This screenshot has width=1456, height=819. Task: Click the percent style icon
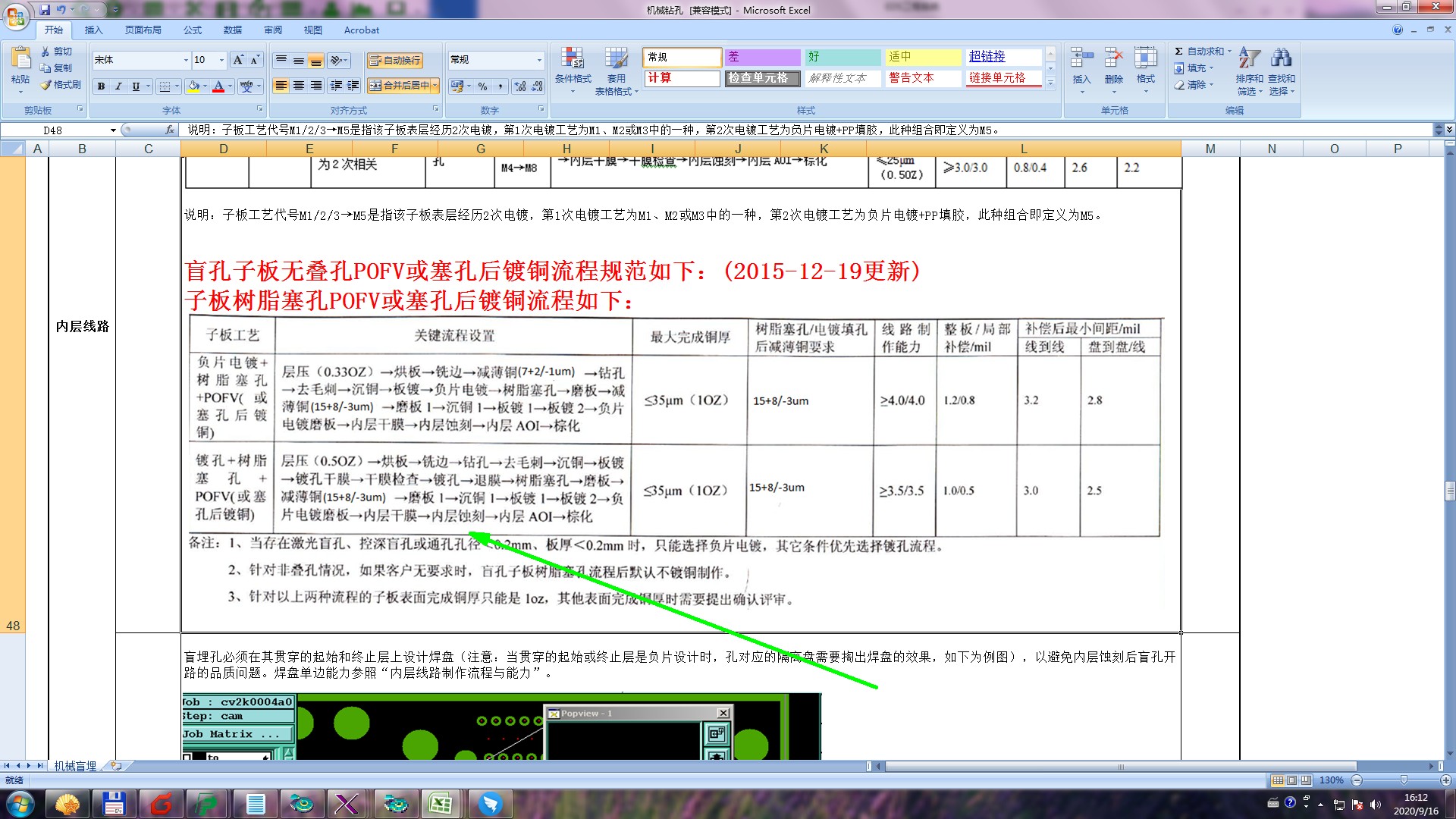pyautogui.click(x=482, y=86)
